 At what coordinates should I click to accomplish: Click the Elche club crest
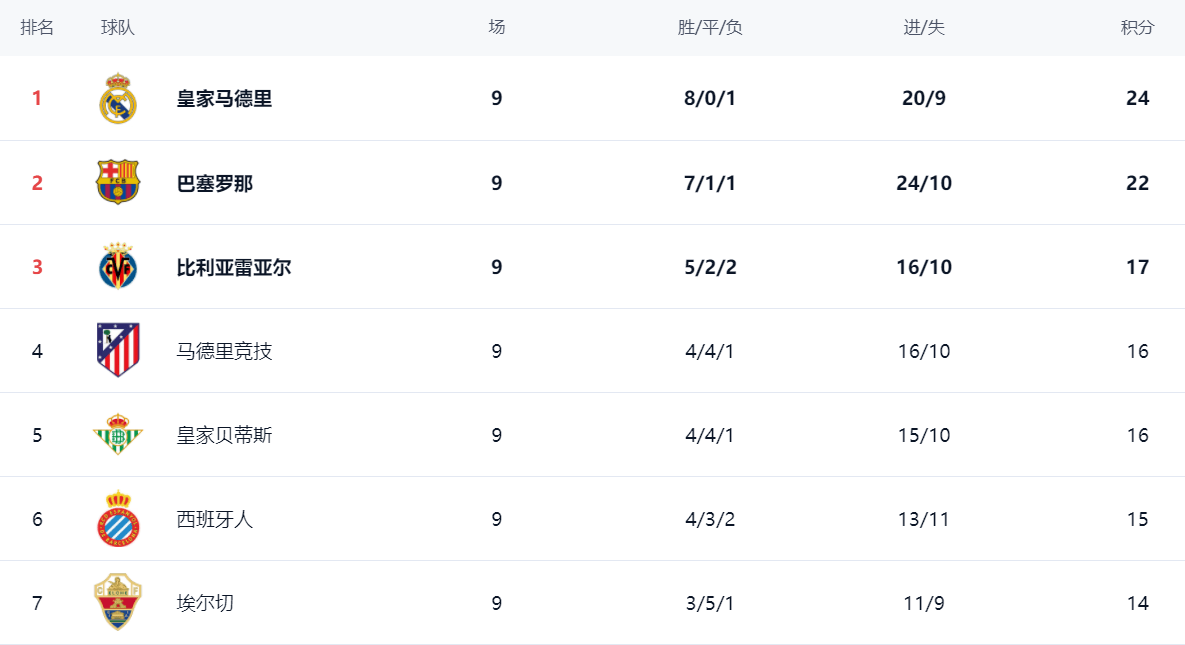(x=118, y=602)
